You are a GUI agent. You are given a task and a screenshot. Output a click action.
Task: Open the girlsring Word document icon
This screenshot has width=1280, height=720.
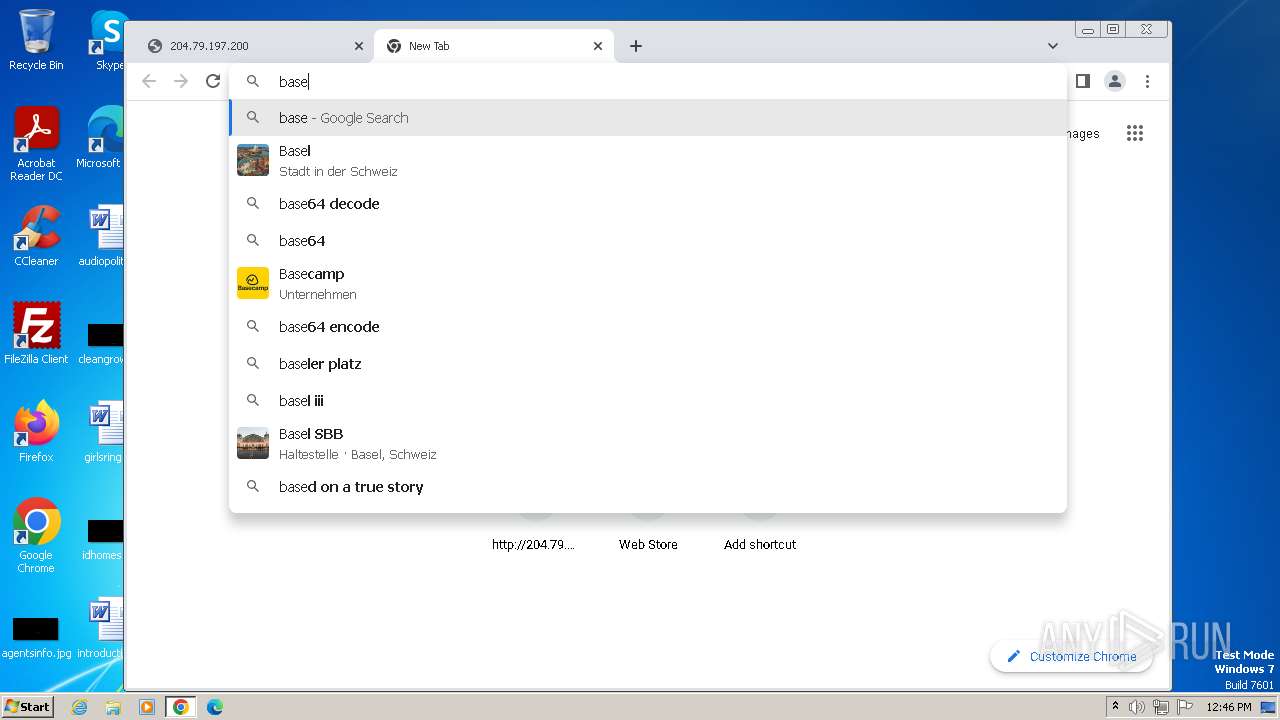[x=104, y=431]
